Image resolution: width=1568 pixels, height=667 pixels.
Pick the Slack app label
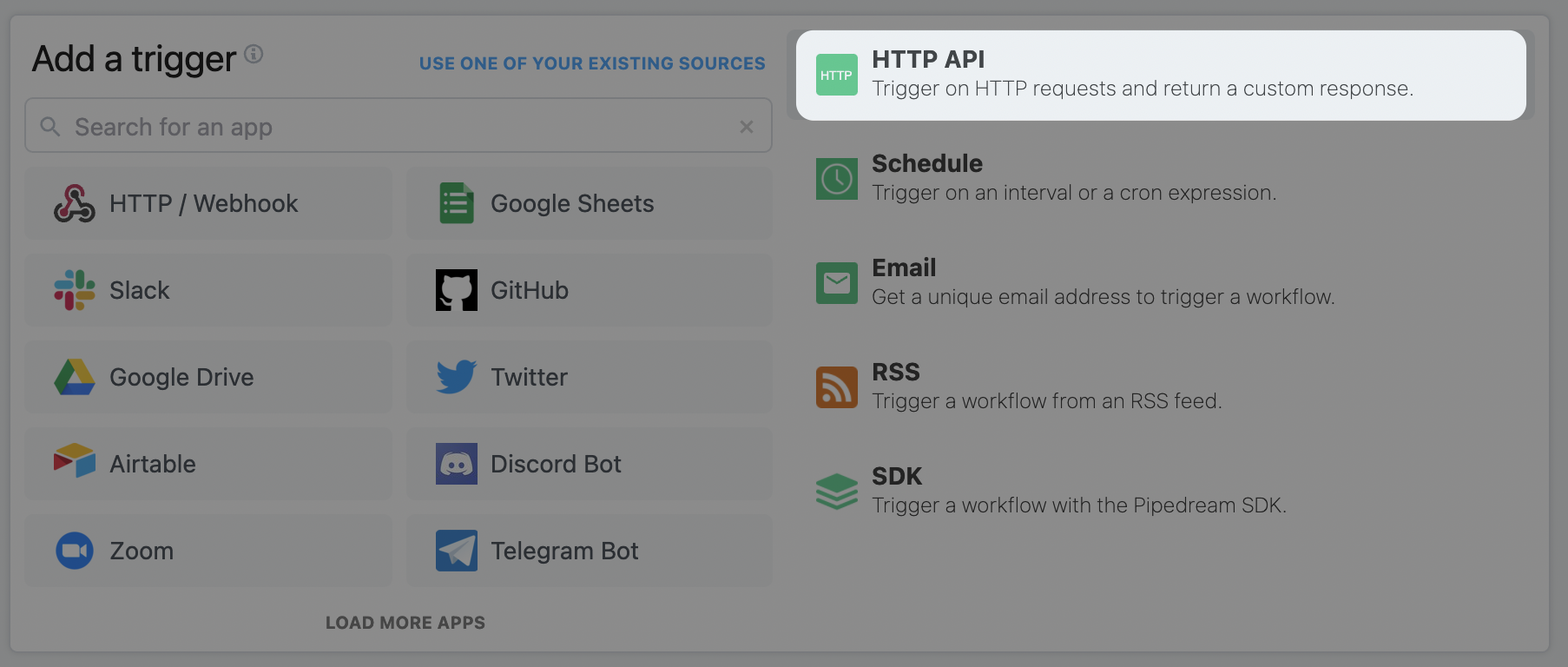tap(139, 290)
